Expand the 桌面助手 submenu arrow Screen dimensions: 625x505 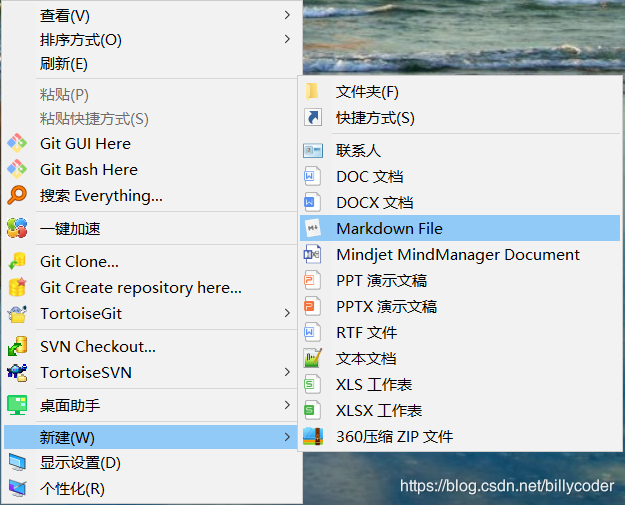[x=287, y=405]
